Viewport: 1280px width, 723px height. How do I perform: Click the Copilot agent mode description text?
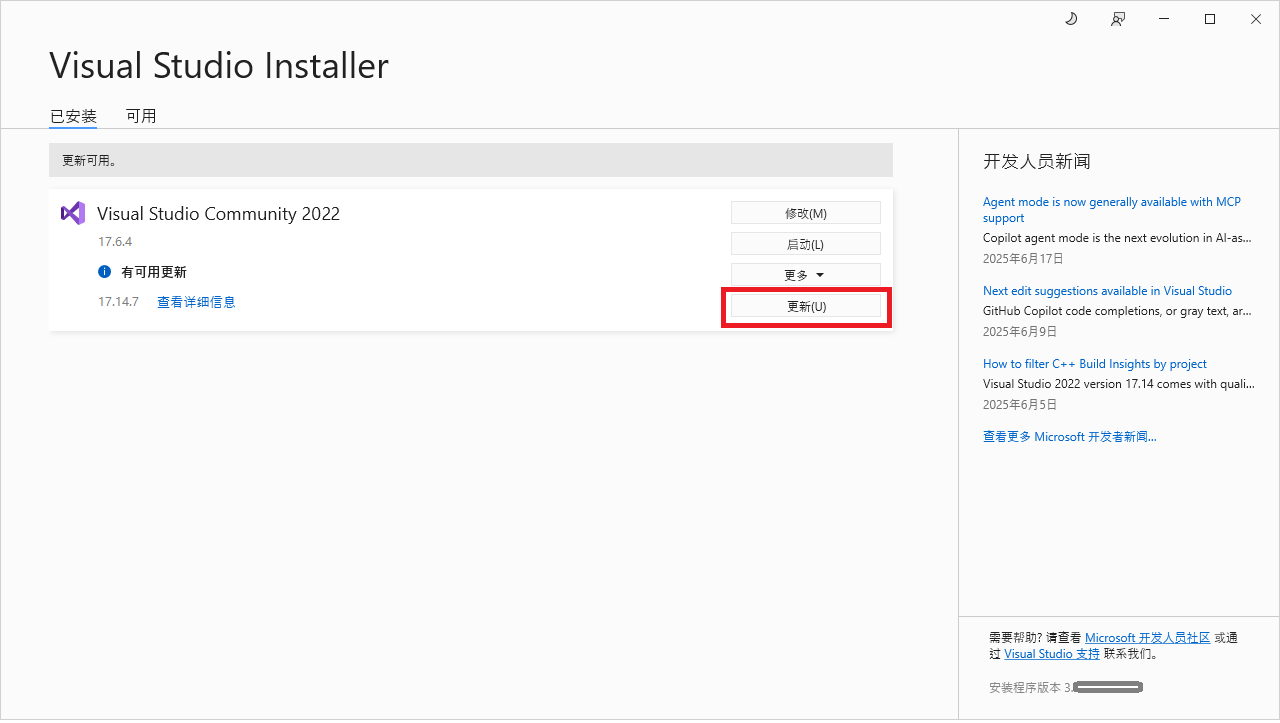(1117, 238)
